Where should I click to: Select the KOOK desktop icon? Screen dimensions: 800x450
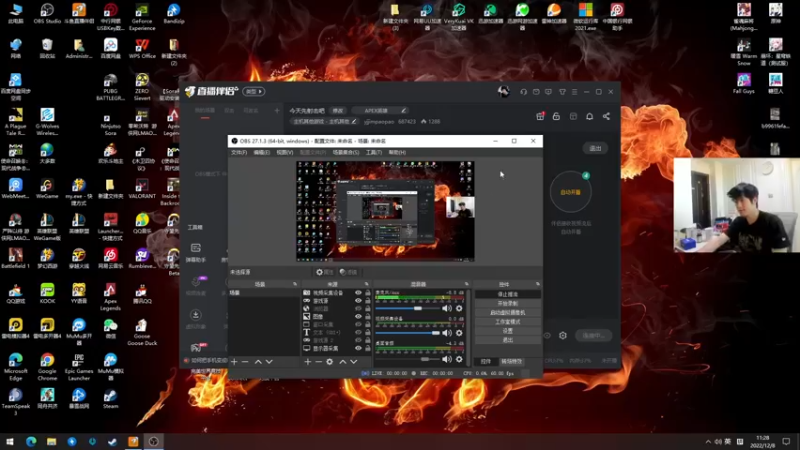pyautogui.click(x=47, y=294)
